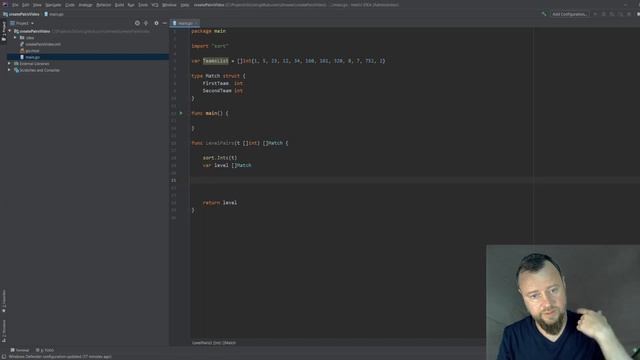Click the tool windows toggle icon in status bar
Image resolution: width=640 pixels, height=360 pixels.
click(4, 356)
